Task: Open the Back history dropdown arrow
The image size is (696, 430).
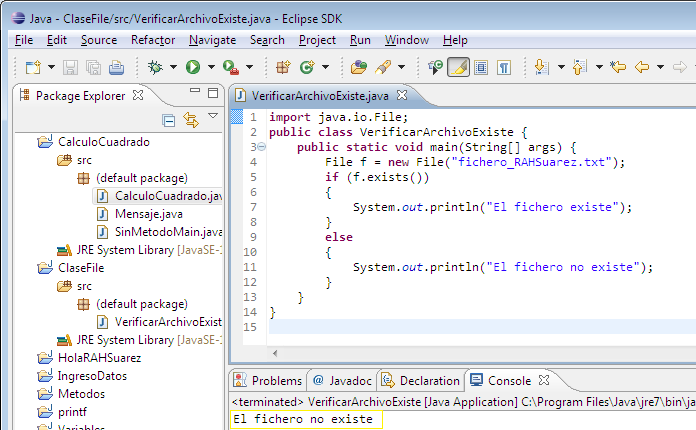Action: pyautogui.click(x=660, y=67)
